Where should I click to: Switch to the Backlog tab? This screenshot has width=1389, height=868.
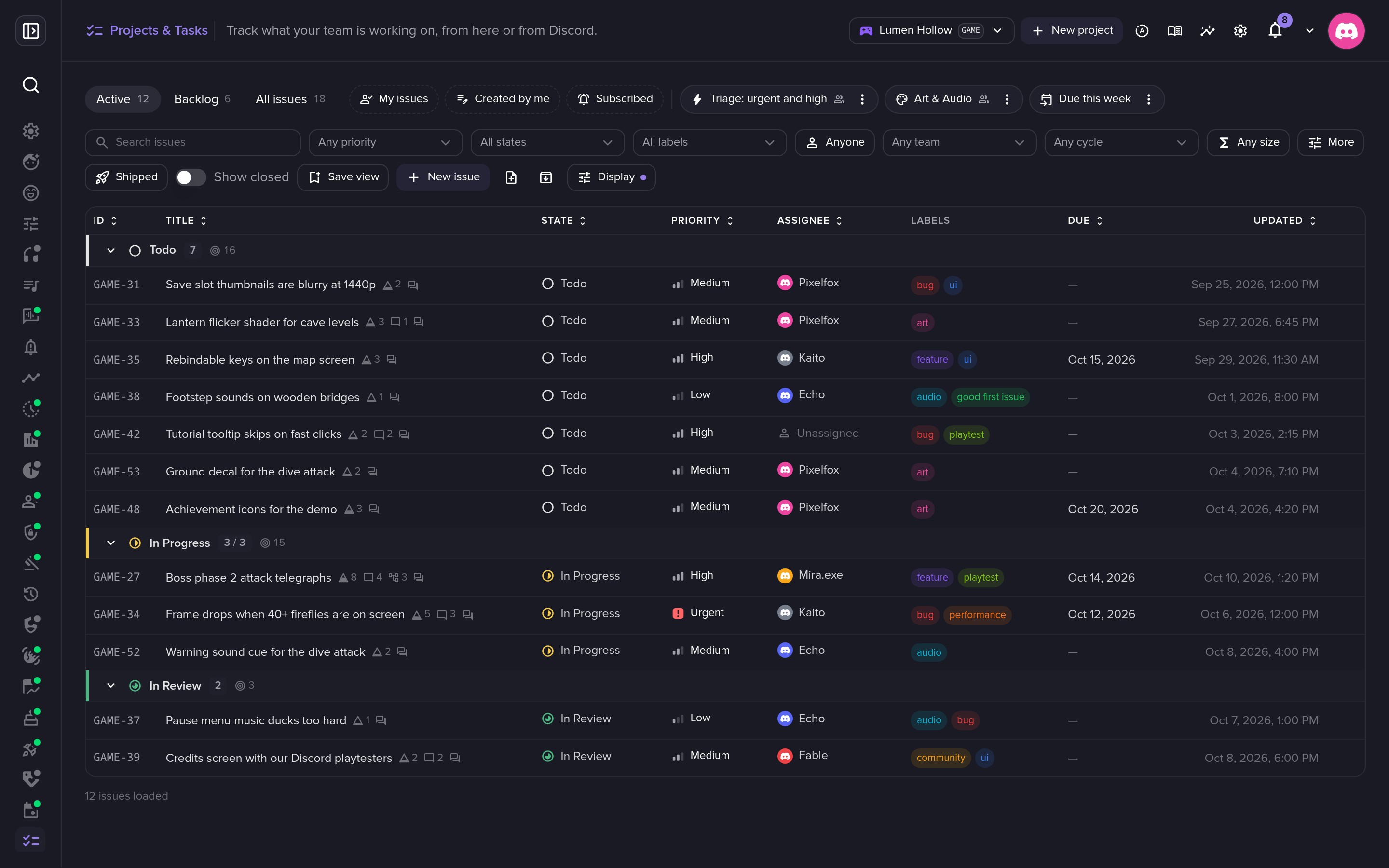202,99
